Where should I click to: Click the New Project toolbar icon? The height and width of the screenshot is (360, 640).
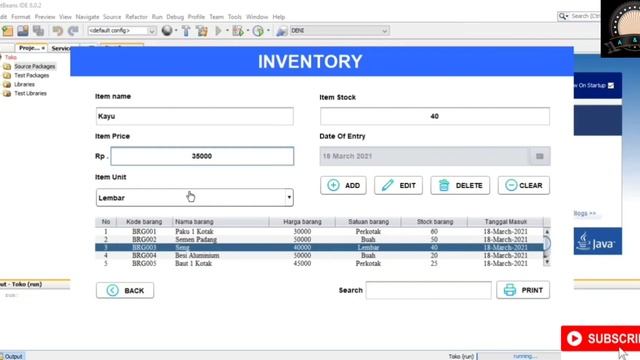pos(8,31)
